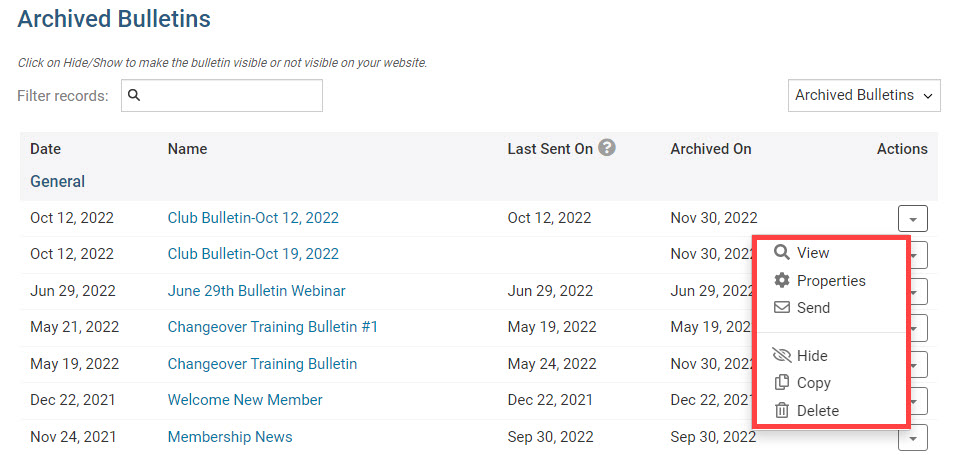This screenshot has width=960, height=455.
Task: Open Changeover Training Bulletin #1 link
Action: 272,327
